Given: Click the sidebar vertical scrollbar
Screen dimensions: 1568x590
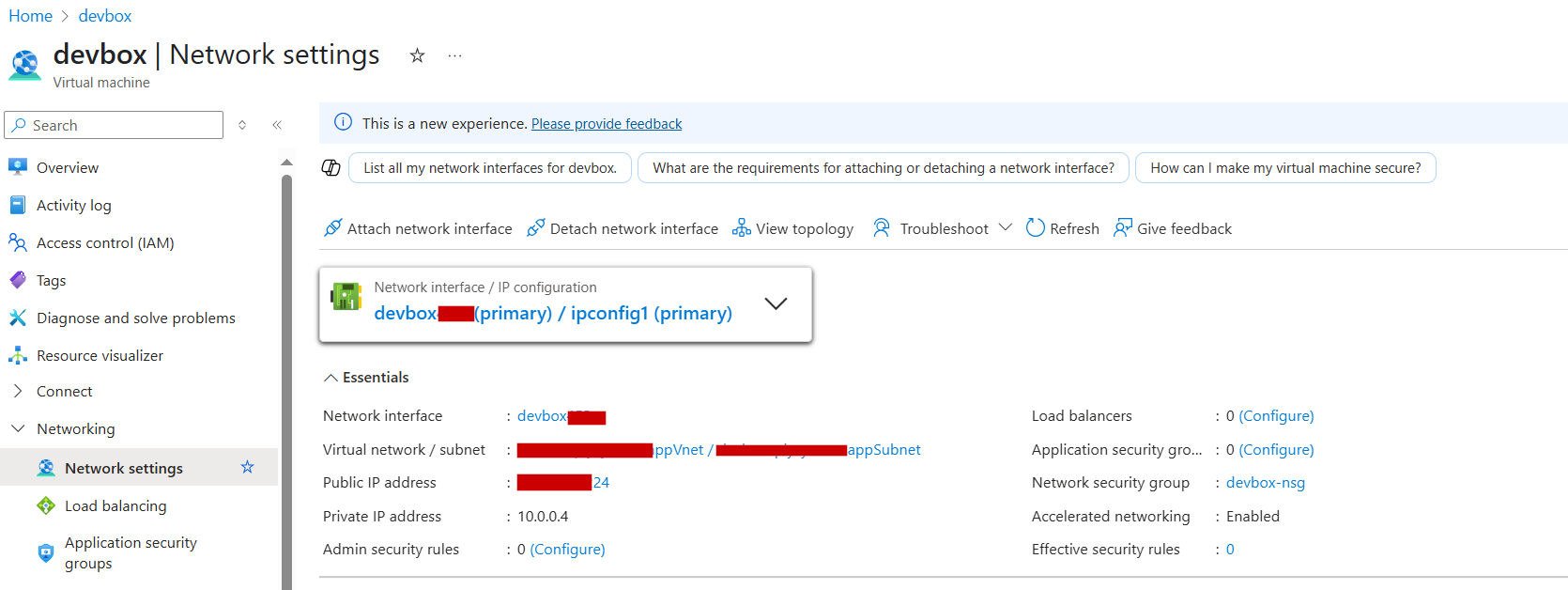Looking at the screenshot, I should point(286,381).
